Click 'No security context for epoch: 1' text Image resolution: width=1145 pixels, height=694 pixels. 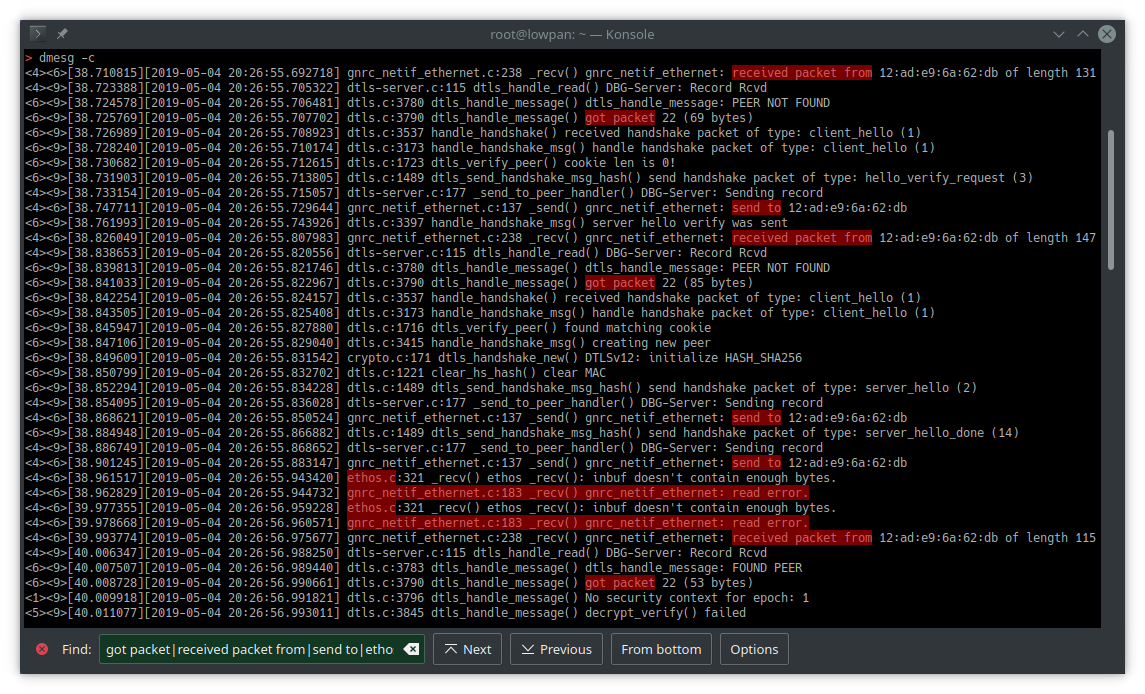pyautogui.click(x=697, y=598)
